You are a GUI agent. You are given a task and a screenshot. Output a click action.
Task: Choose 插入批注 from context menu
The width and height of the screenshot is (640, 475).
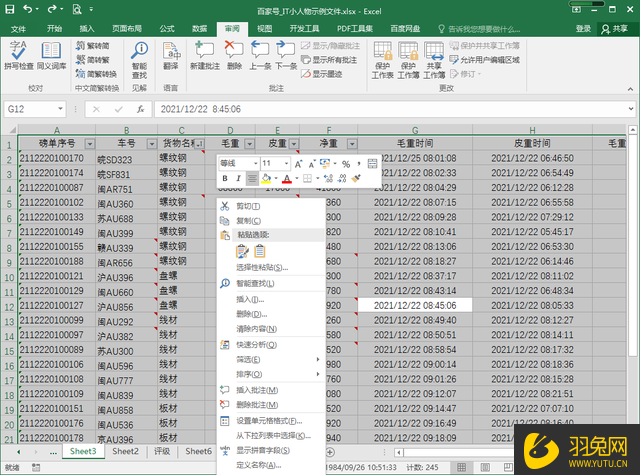(x=271, y=390)
